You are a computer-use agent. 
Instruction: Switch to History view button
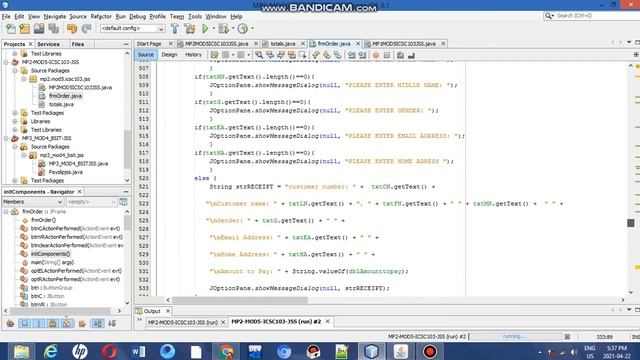[193, 55]
